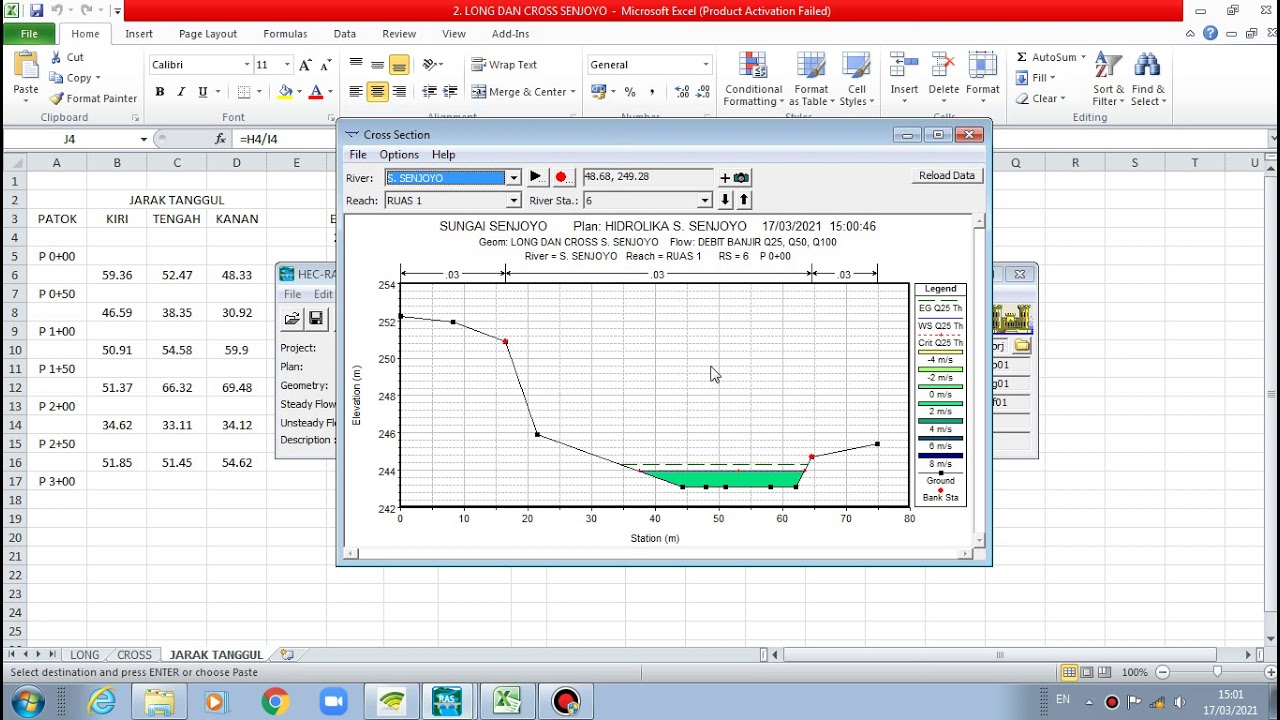Toggle bold formatting

[x=159, y=92]
